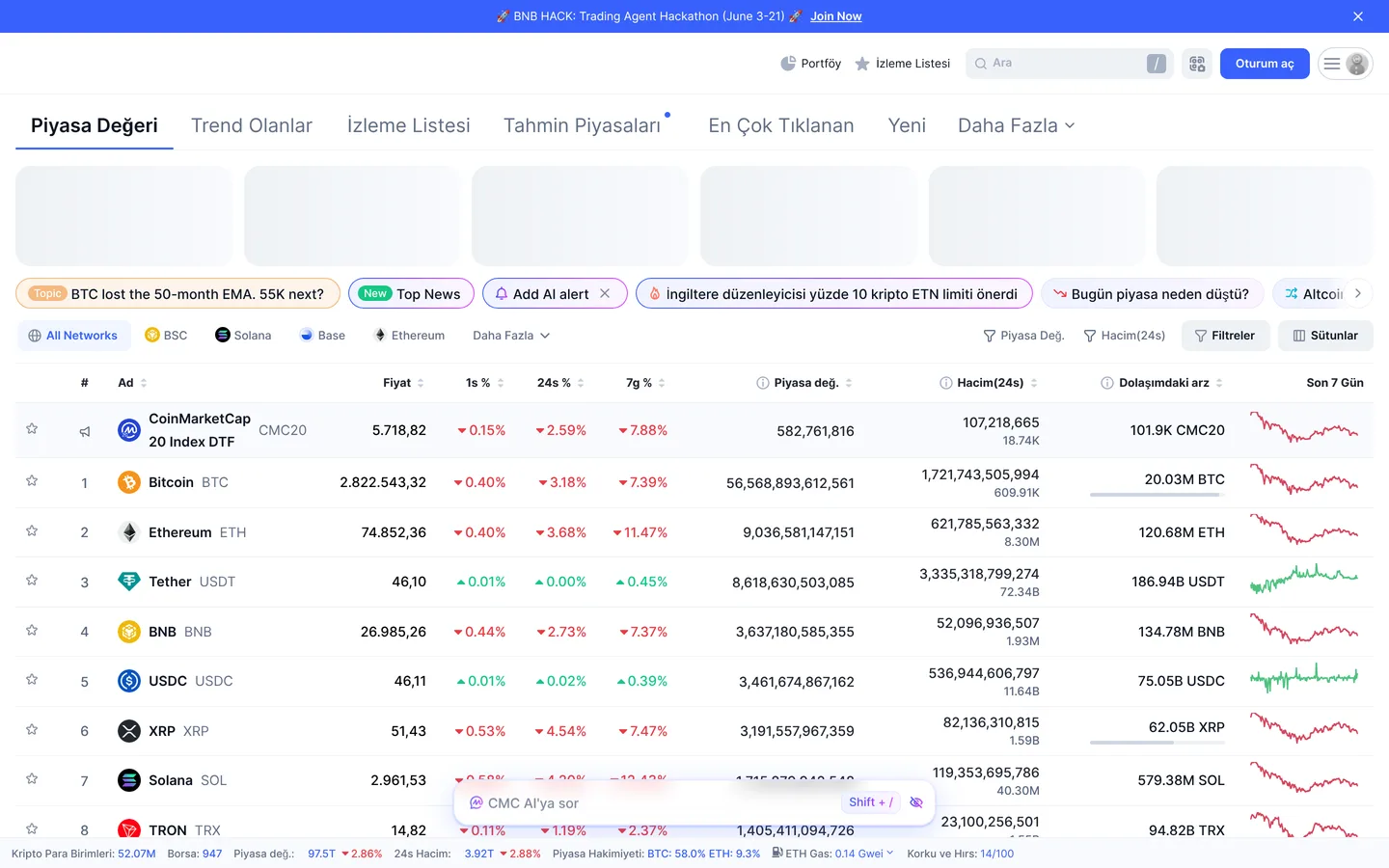Click Bitcoin circulating supply progress bar
The width and height of the screenshot is (1389, 868).
(x=1157, y=495)
